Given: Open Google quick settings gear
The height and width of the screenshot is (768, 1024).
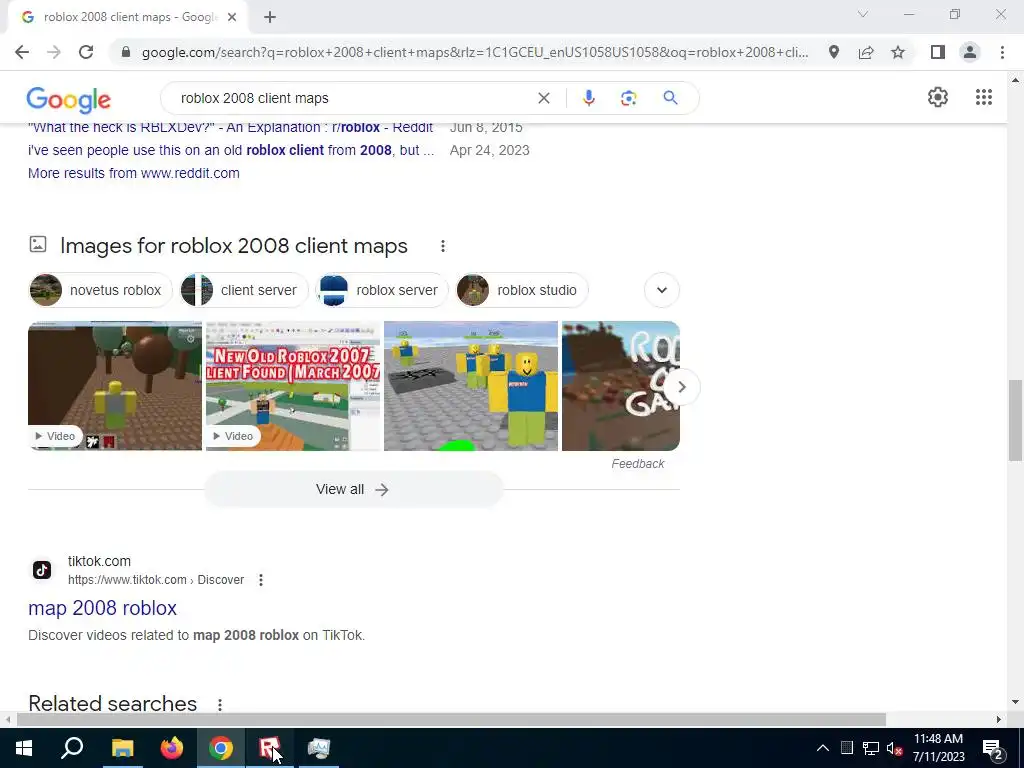Looking at the screenshot, I should coord(938,97).
